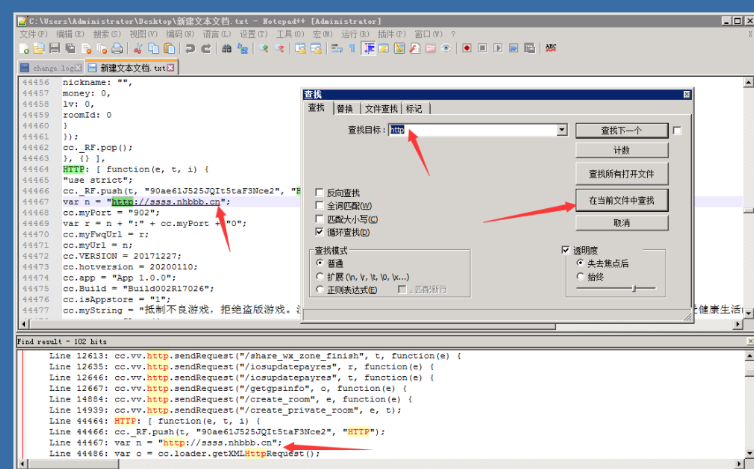This screenshot has height=469, width=754.
Task: Toggle the 匹配大小写 checkbox
Action: [x=319, y=219]
